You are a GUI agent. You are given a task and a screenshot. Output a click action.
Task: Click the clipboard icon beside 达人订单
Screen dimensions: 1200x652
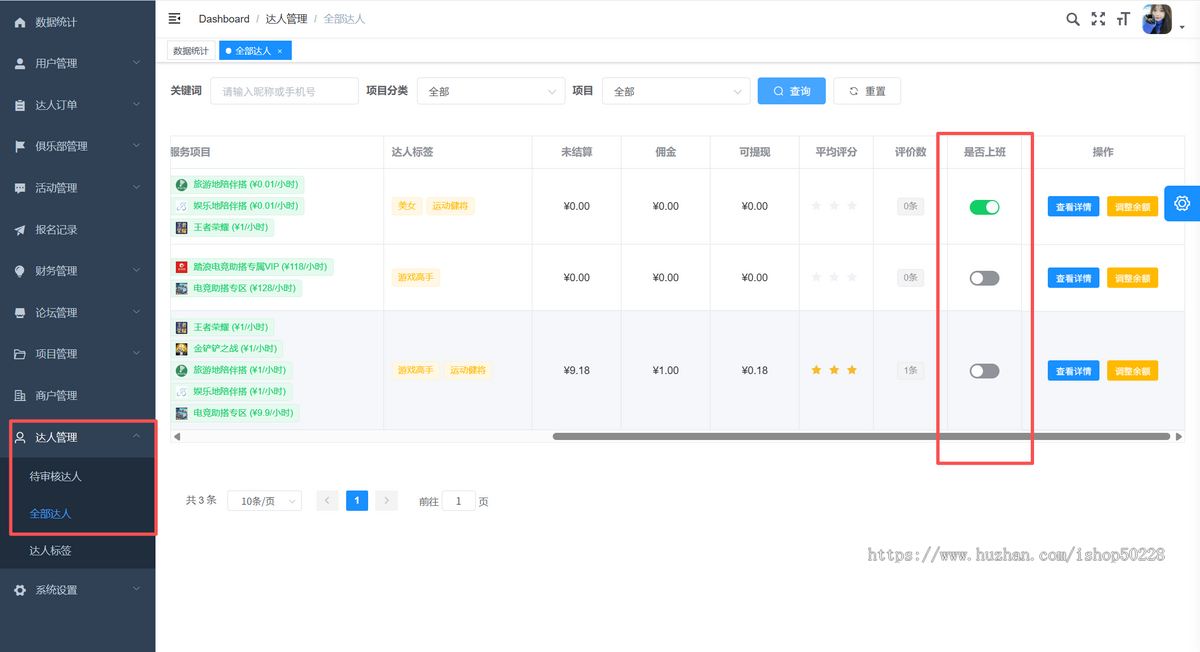(x=20, y=105)
